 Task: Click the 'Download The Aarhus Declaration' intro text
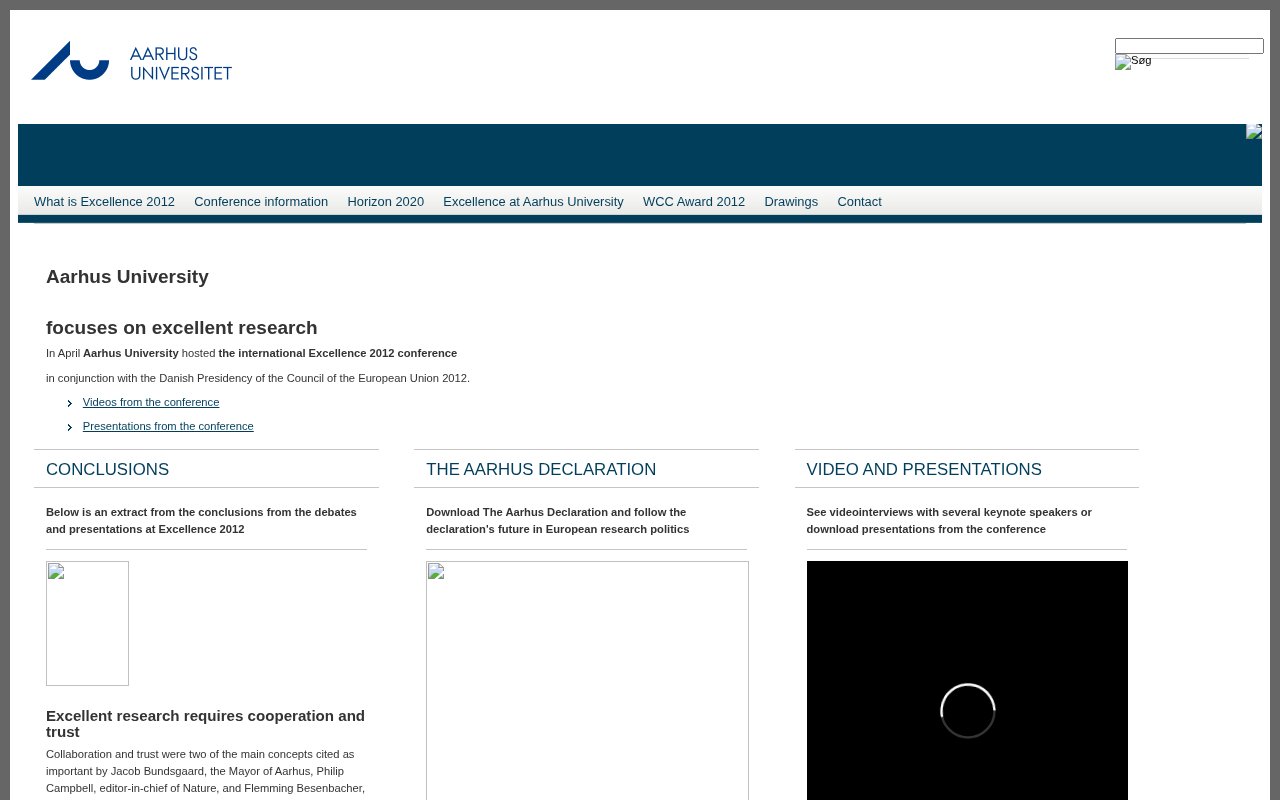[557, 521]
